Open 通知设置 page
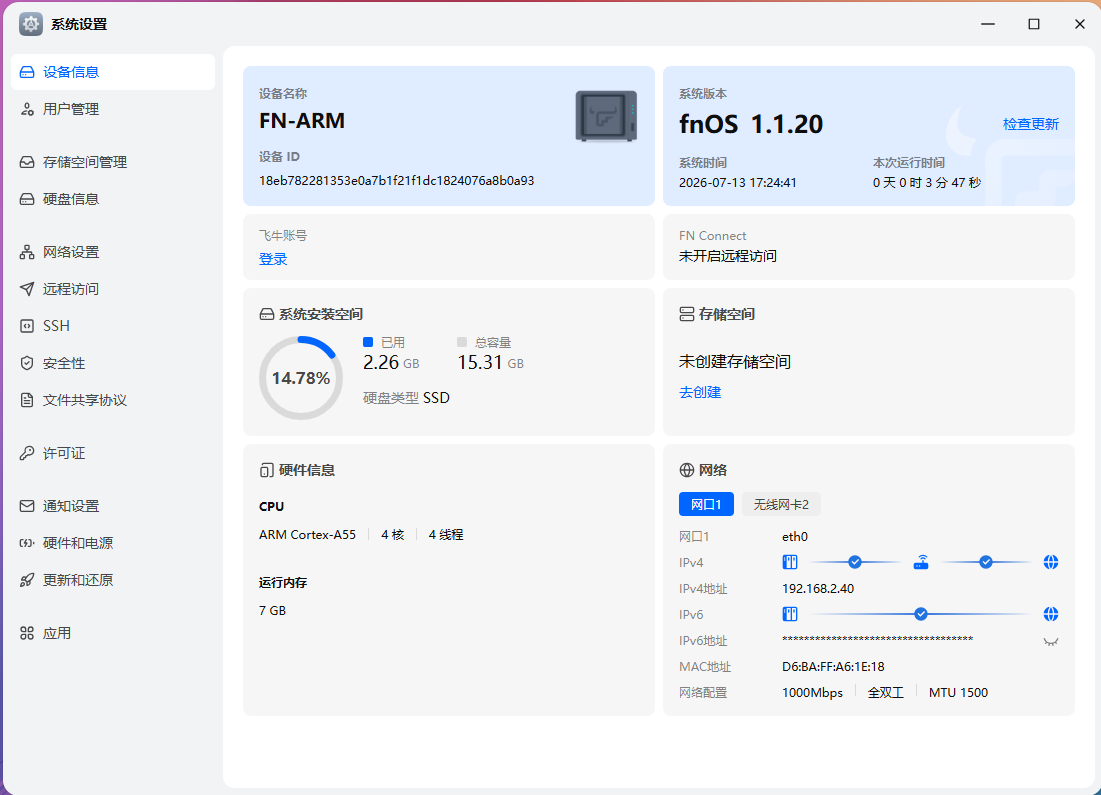 tap(113, 506)
